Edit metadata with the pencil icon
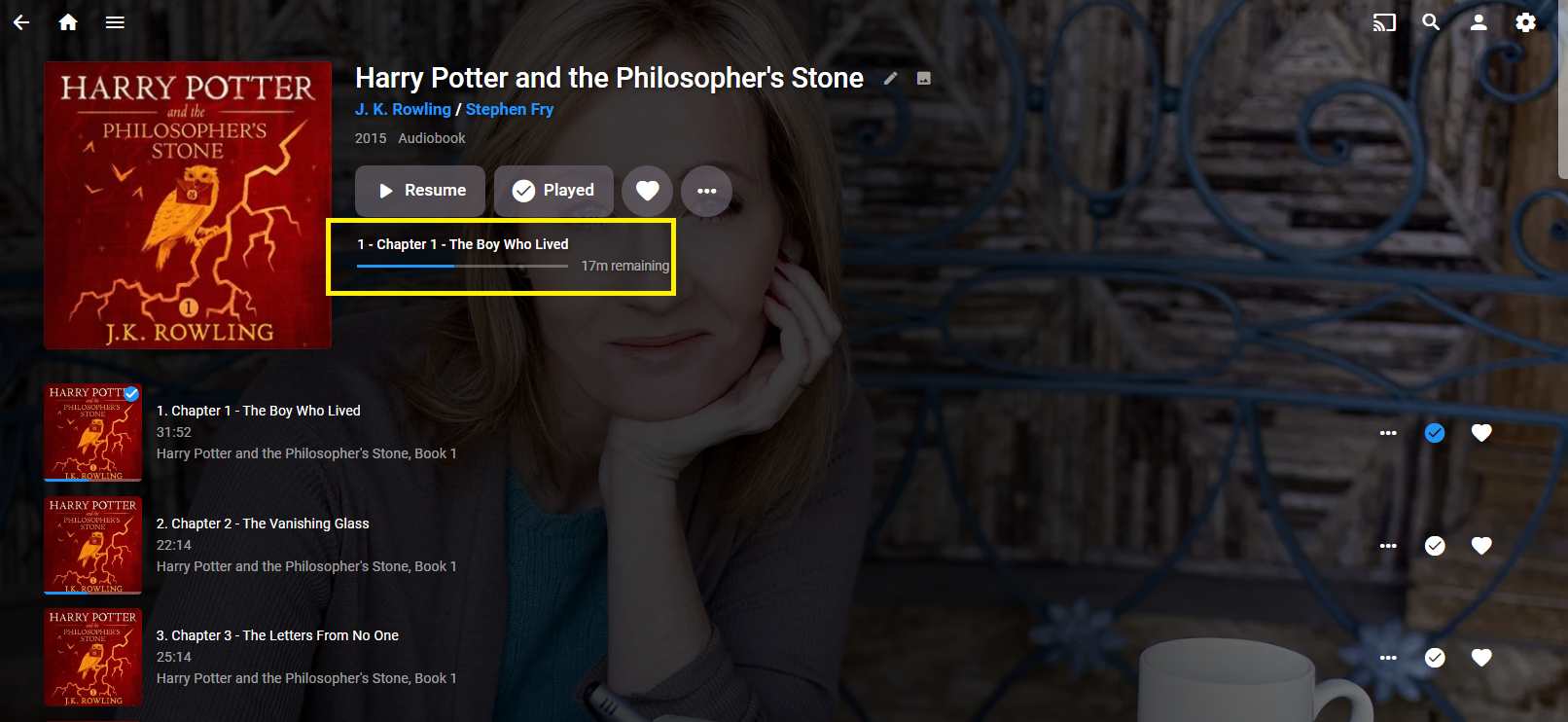This screenshot has height=722, width=1568. [890, 79]
